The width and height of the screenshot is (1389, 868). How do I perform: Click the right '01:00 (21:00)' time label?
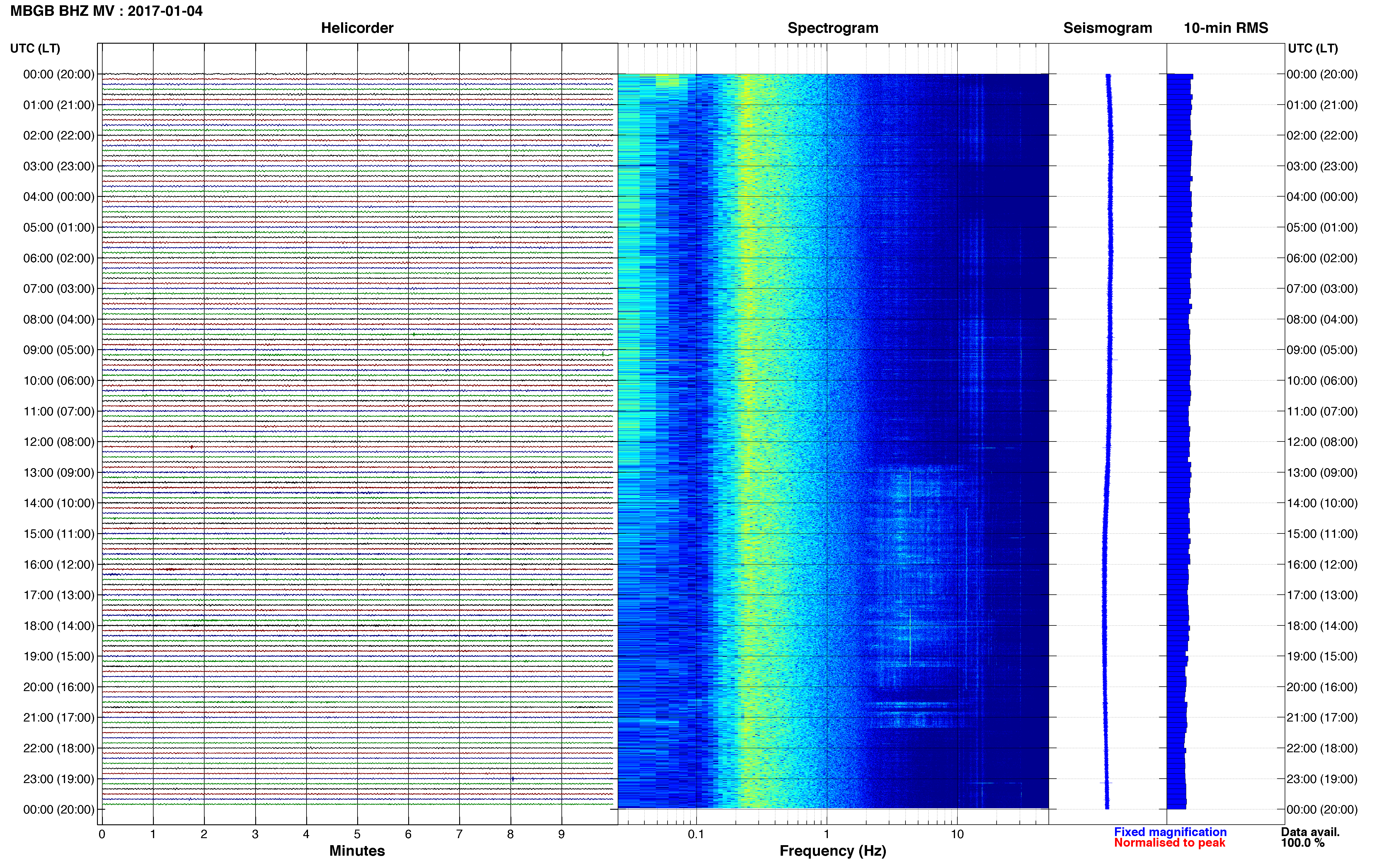tap(1322, 105)
